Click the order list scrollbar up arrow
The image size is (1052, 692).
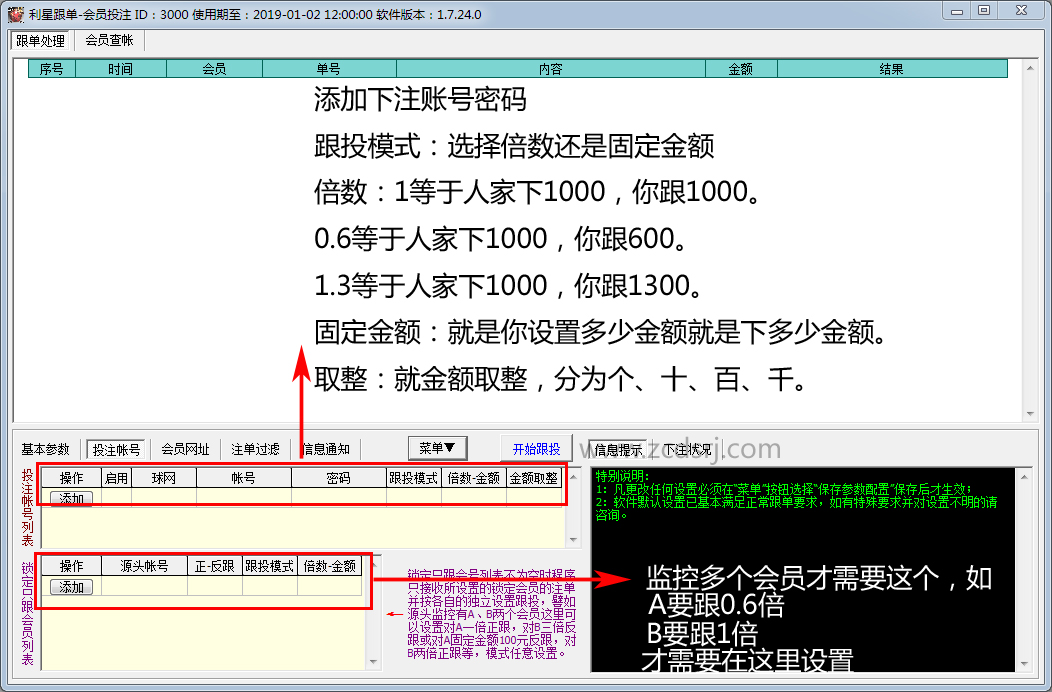[x=1030, y=67]
